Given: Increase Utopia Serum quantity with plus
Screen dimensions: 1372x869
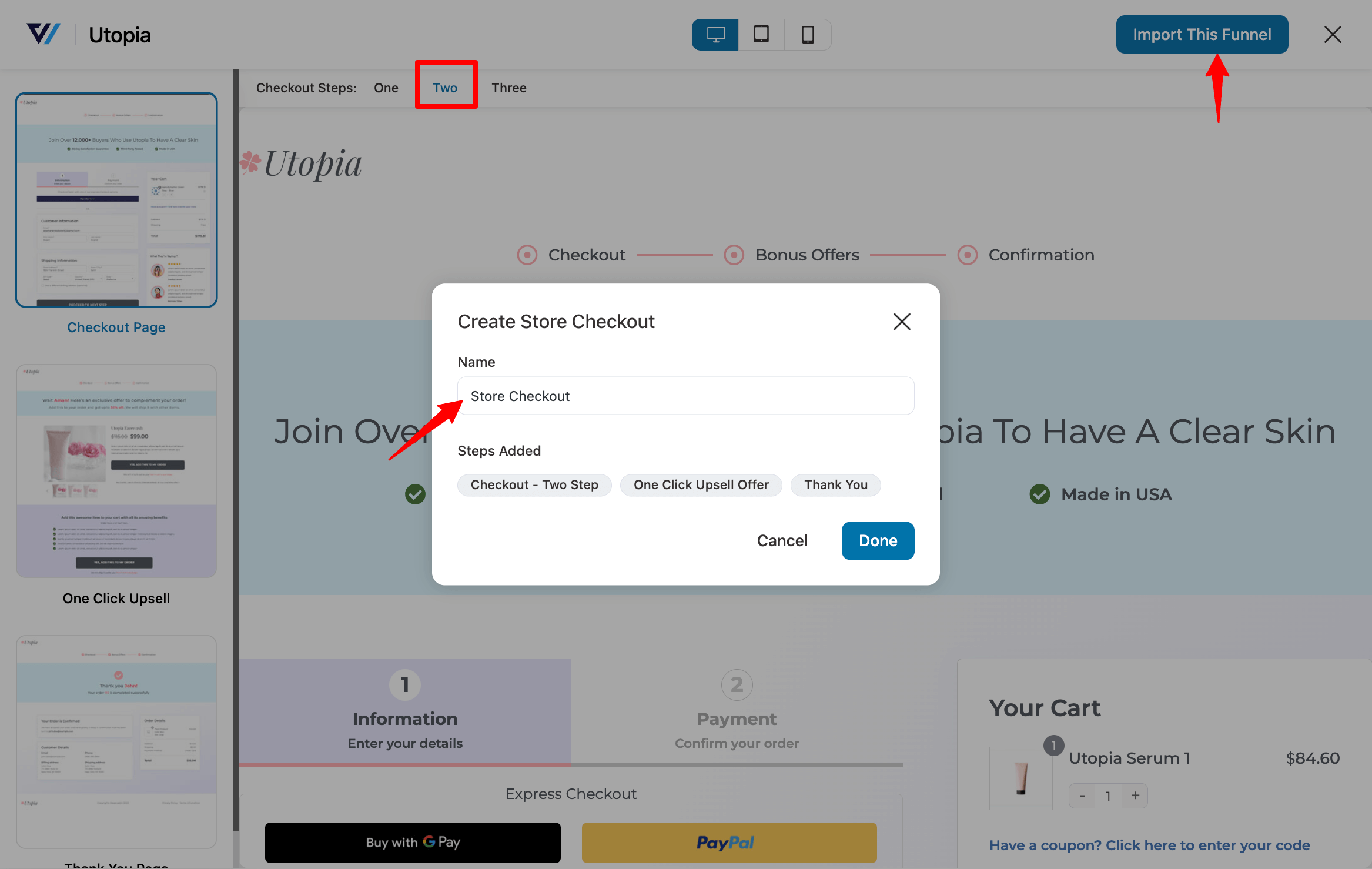Looking at the screenshot, I should [x=1135, y=796].
